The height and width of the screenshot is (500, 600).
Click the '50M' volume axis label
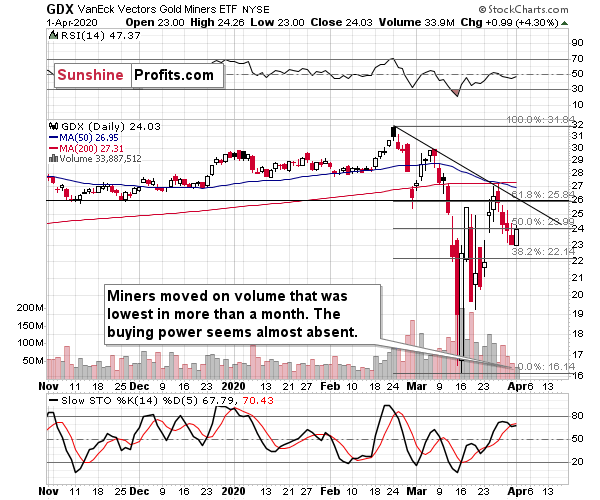click(x=33, y=360)
